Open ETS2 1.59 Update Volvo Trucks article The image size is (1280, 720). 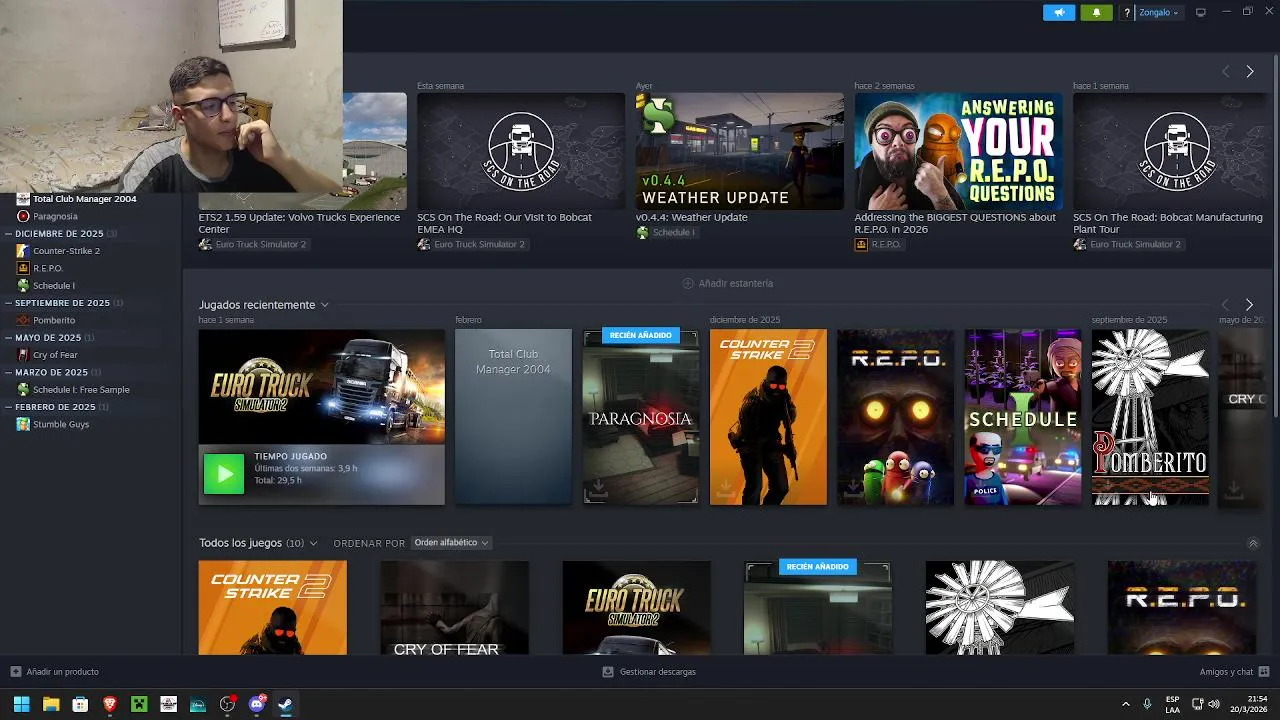point(299,223)
